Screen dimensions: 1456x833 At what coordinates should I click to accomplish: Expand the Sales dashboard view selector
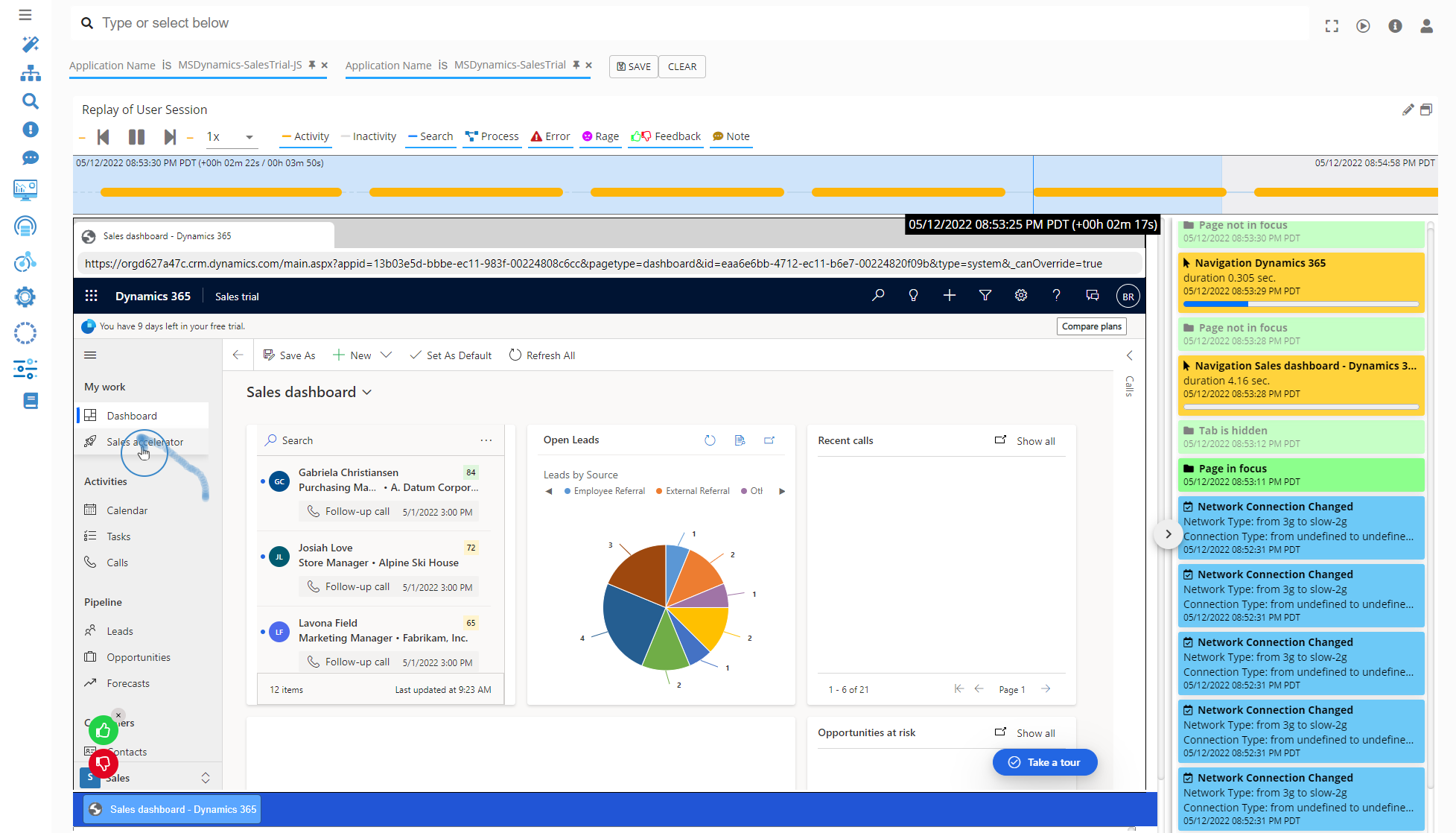point(366,392)
